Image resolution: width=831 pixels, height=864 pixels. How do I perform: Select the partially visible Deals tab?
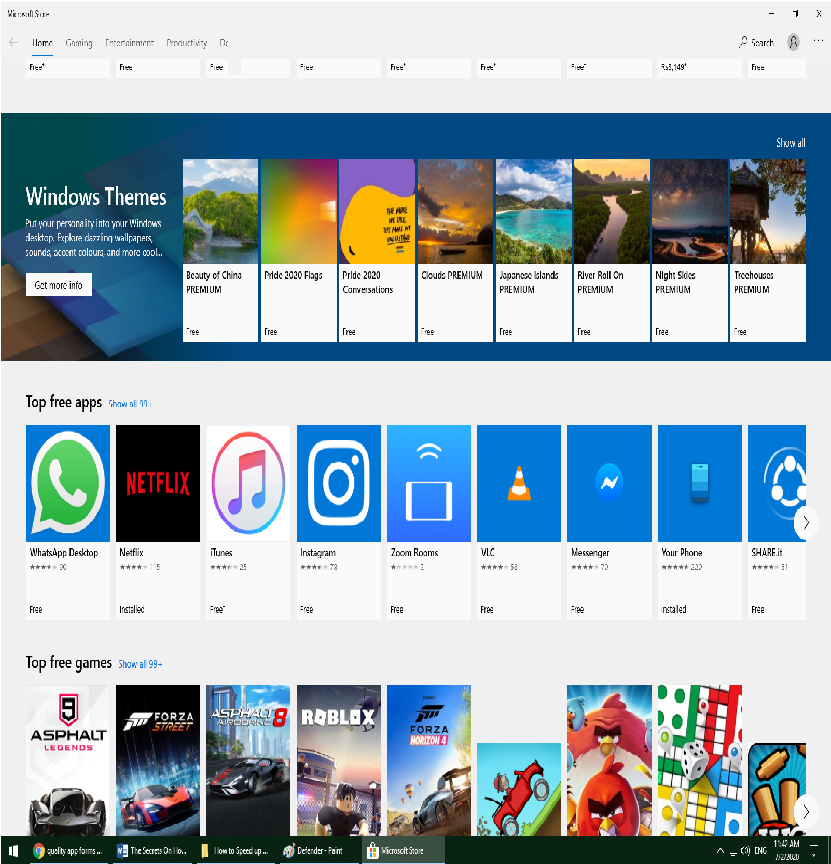pos(224,43)
